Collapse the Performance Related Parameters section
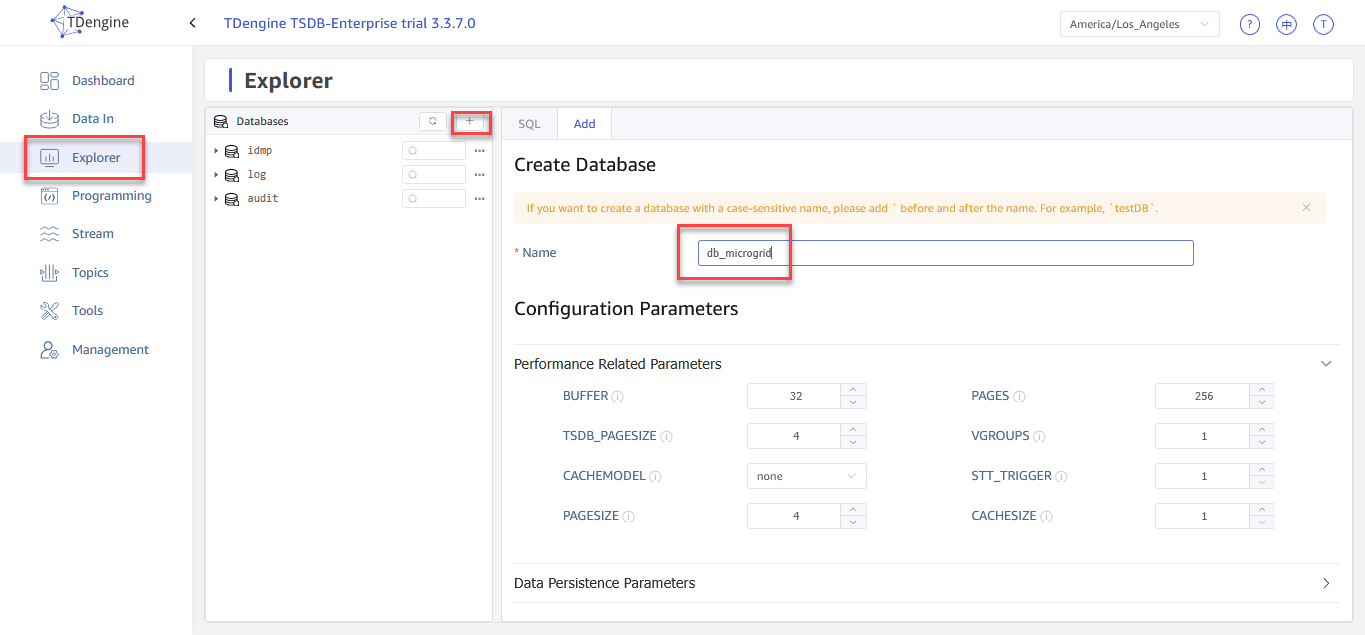This screenshot has height=635, width=1365. [x=1326, y=364]
